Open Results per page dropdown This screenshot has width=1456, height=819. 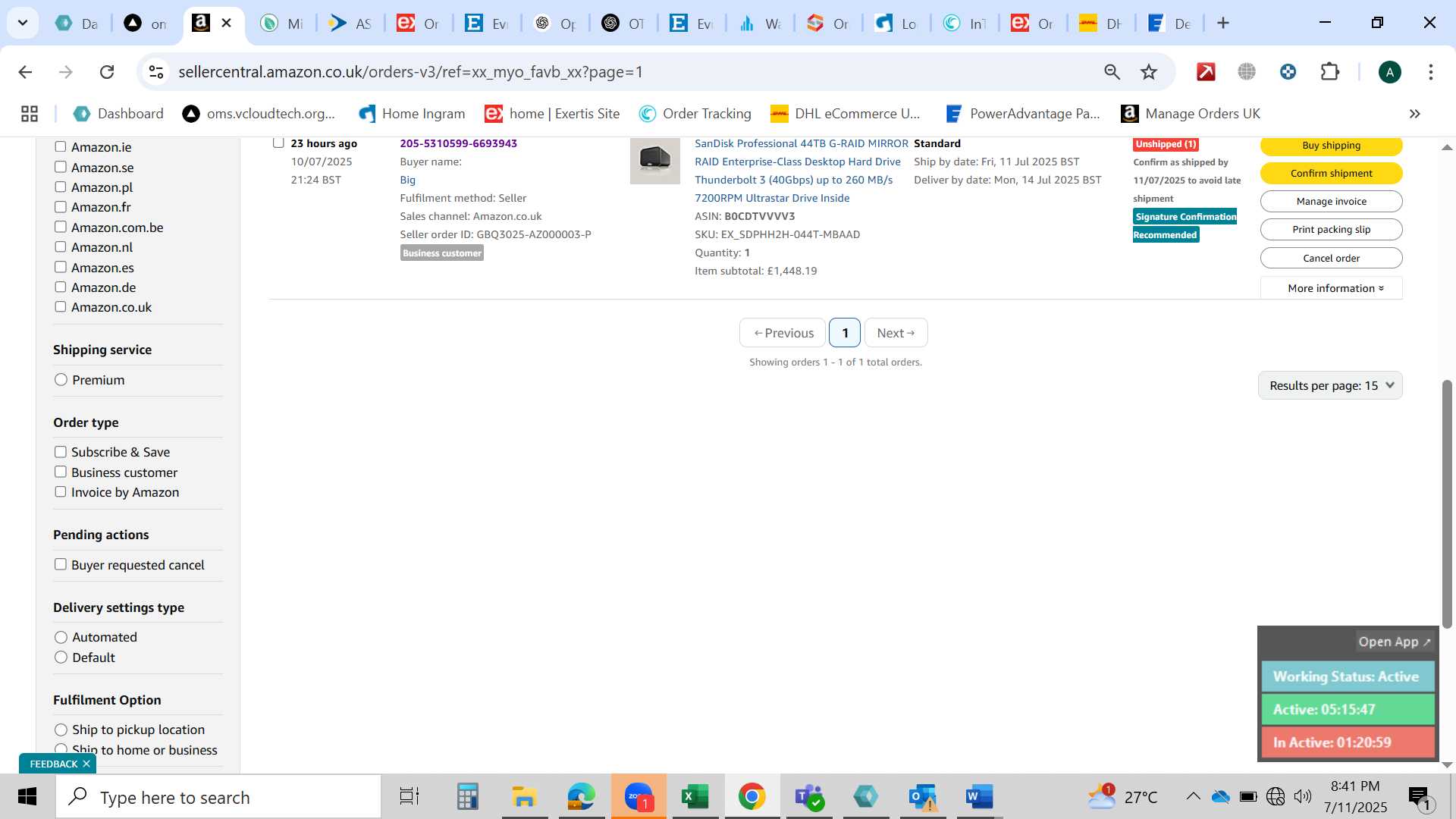tap(1330, 385)
